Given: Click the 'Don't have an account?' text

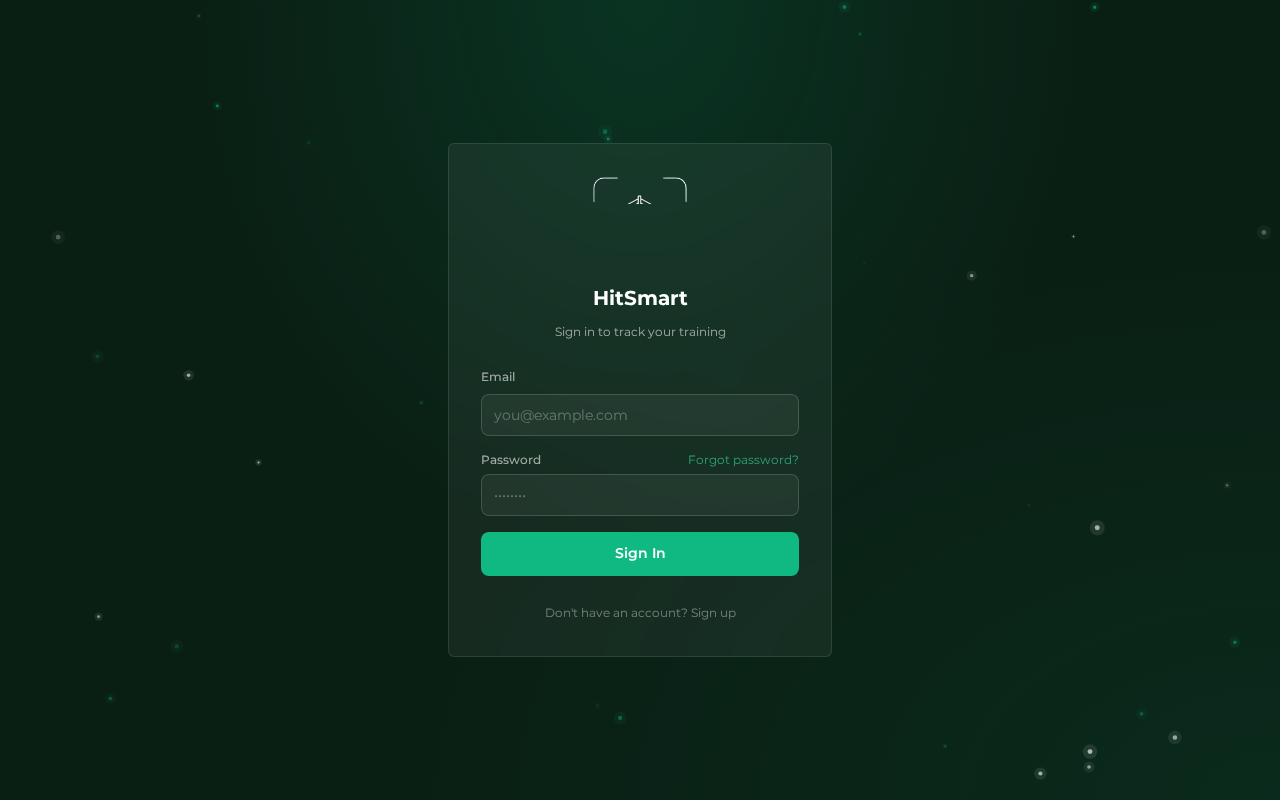Looking at the screenshot, I should pos(616,613).
